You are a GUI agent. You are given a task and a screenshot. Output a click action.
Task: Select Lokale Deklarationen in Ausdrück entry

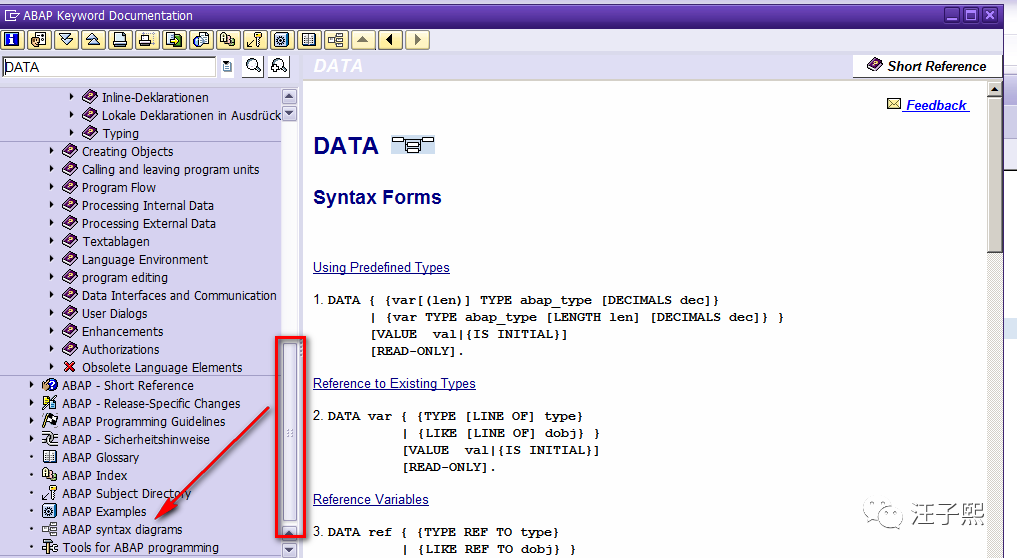[x=191, y=115]
